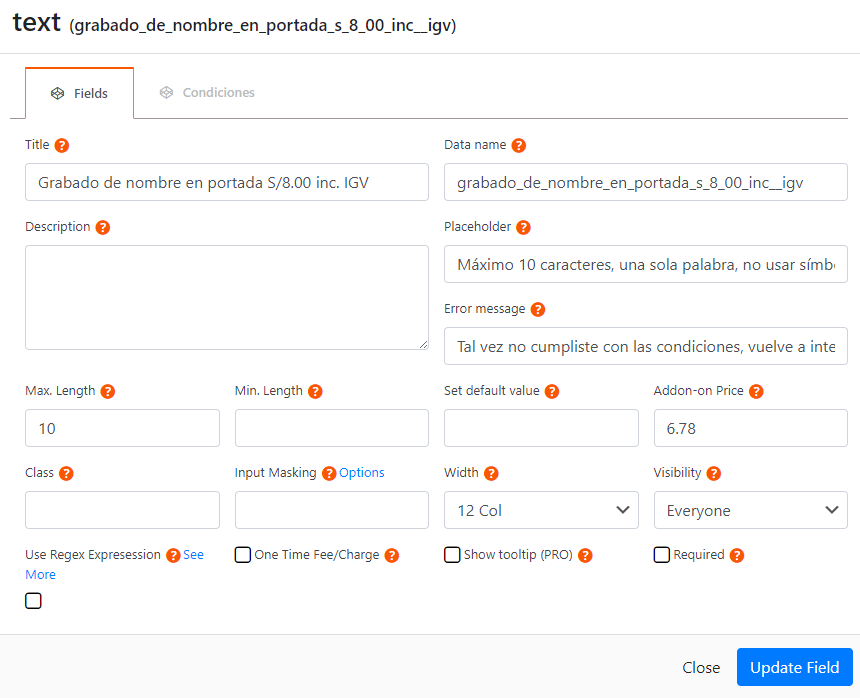Click the Close button
Viewport: 860px width, 698px height.
tap(701, 667)
